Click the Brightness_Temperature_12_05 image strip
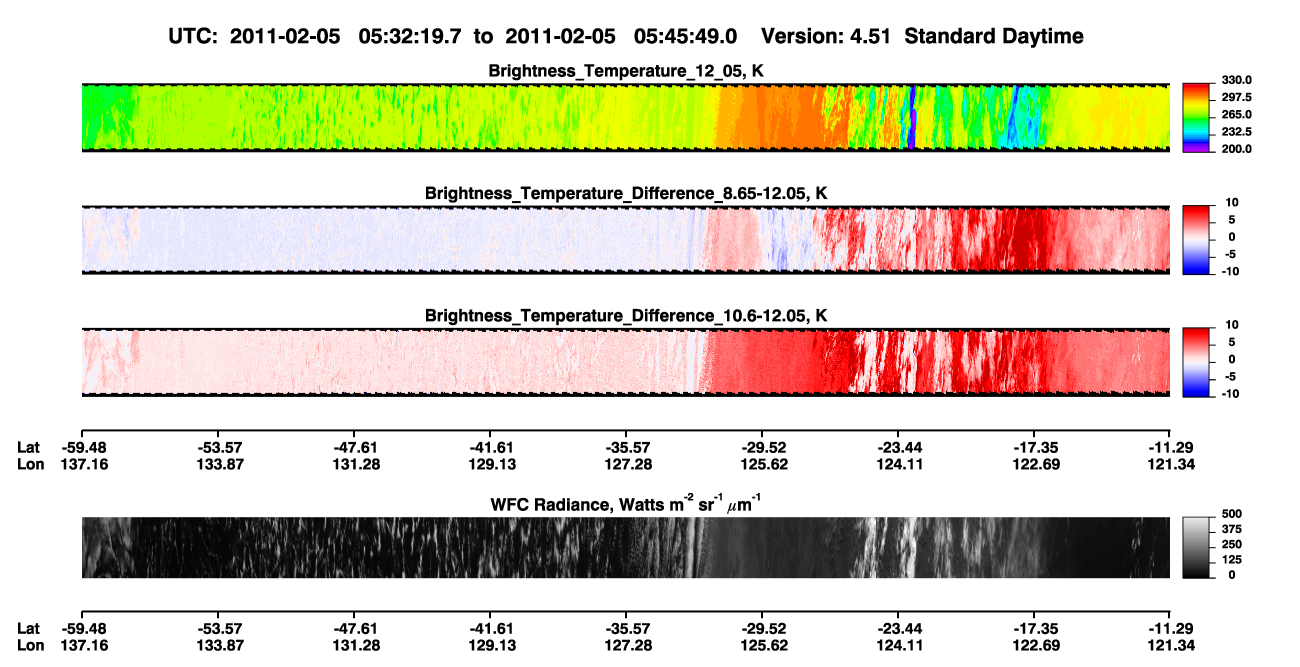Screen dimensions: 1300x667 tap(625, 118)
